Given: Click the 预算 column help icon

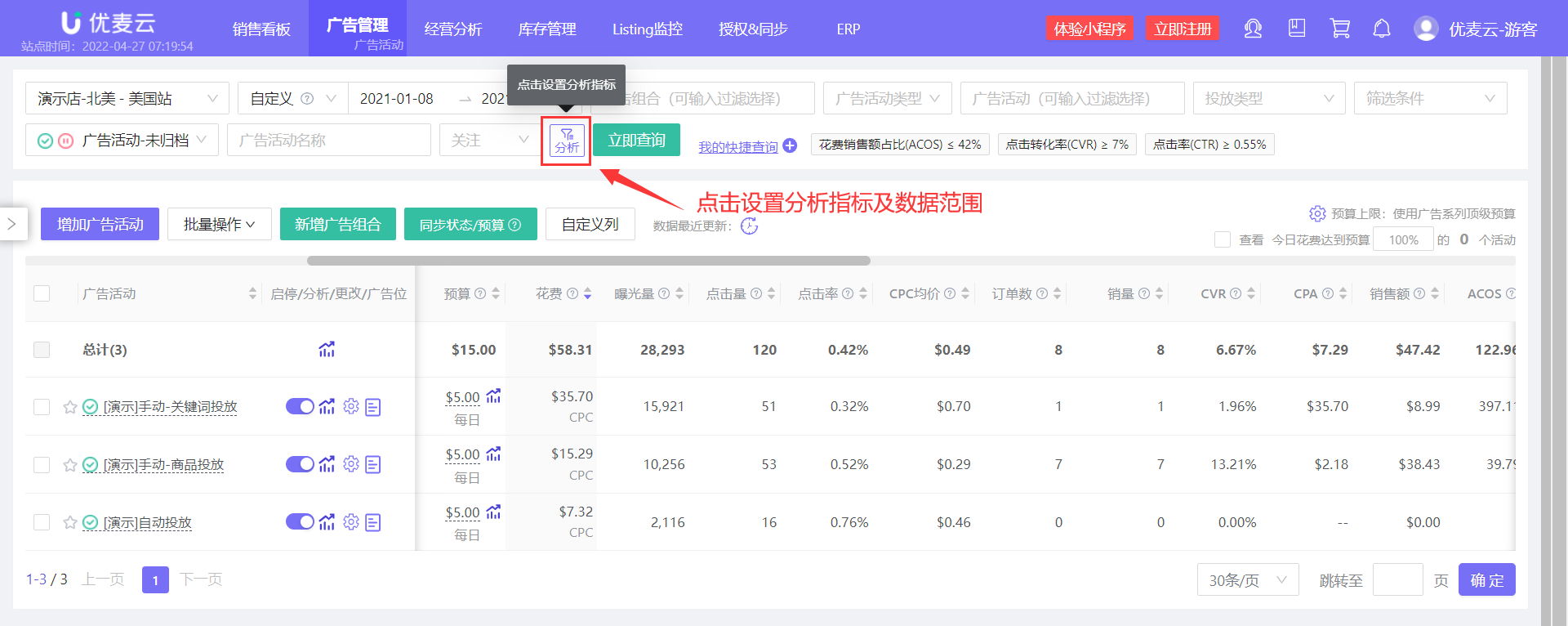Looking at the screenshot, I should coord(480,293).
